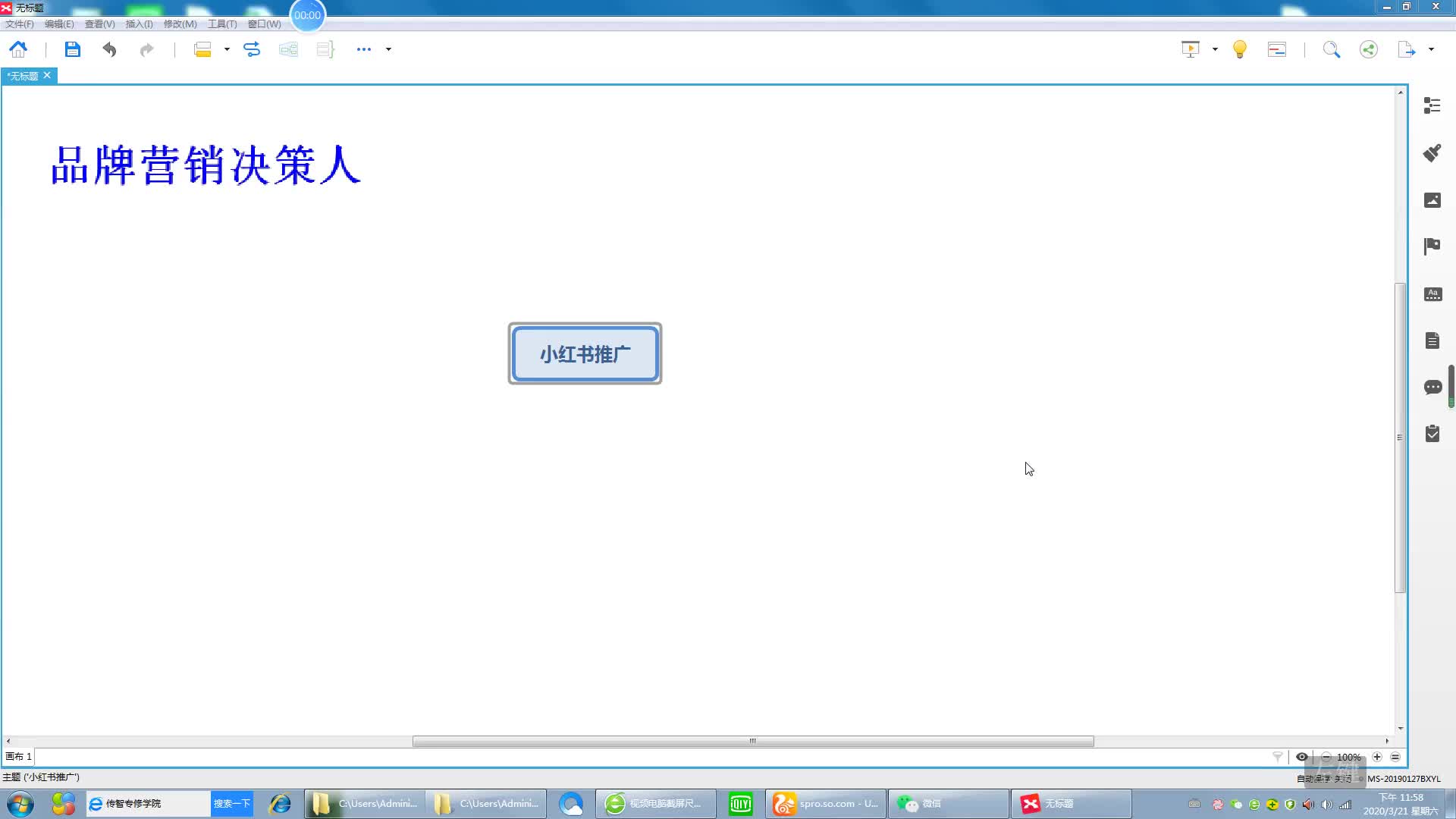Click the 00:00 recording timer bubble
The width and height of the screenshot is (1456, 819).
point(307,15)
